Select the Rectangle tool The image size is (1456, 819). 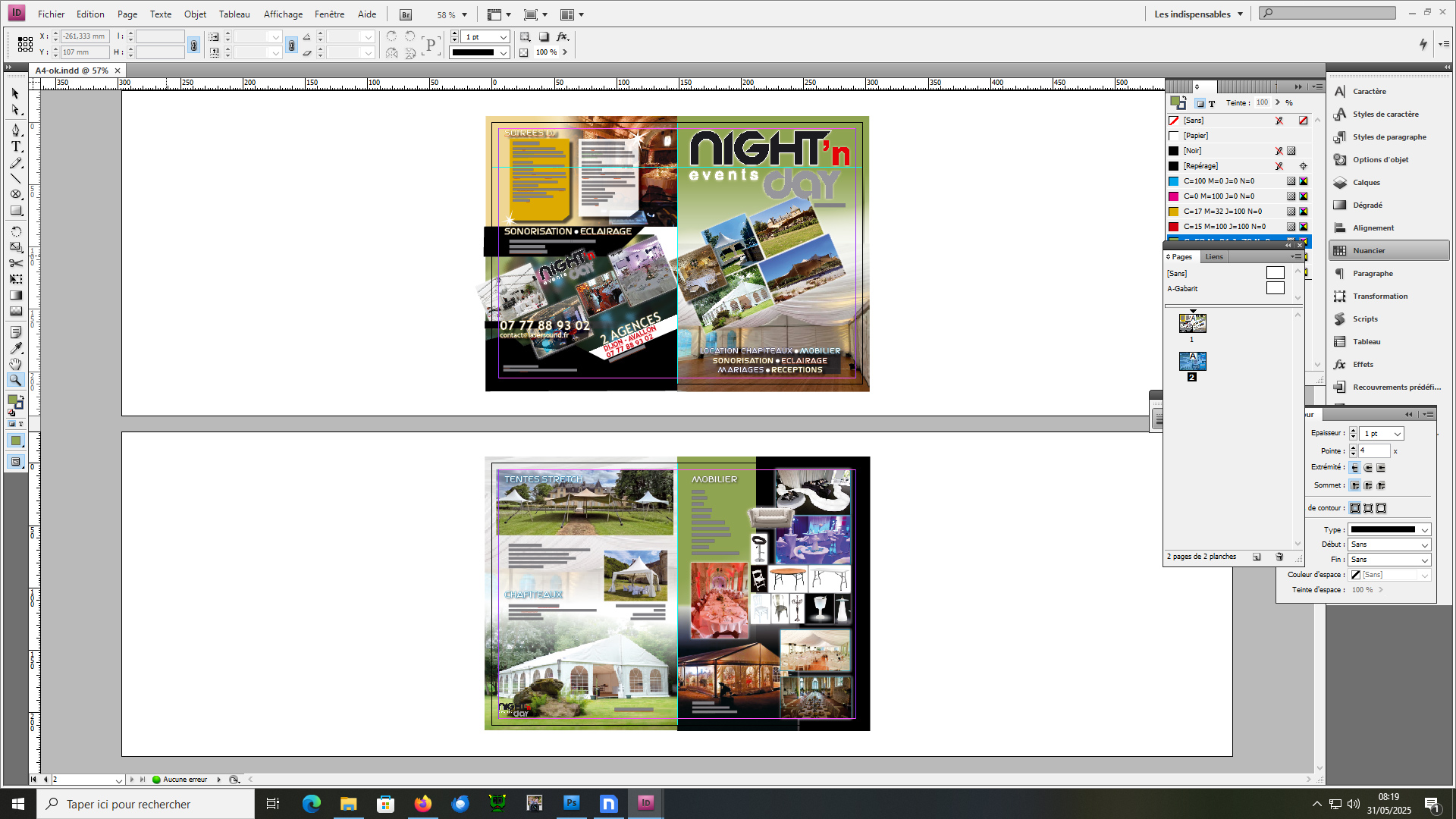pyautogui.click(x=15, y=211)
